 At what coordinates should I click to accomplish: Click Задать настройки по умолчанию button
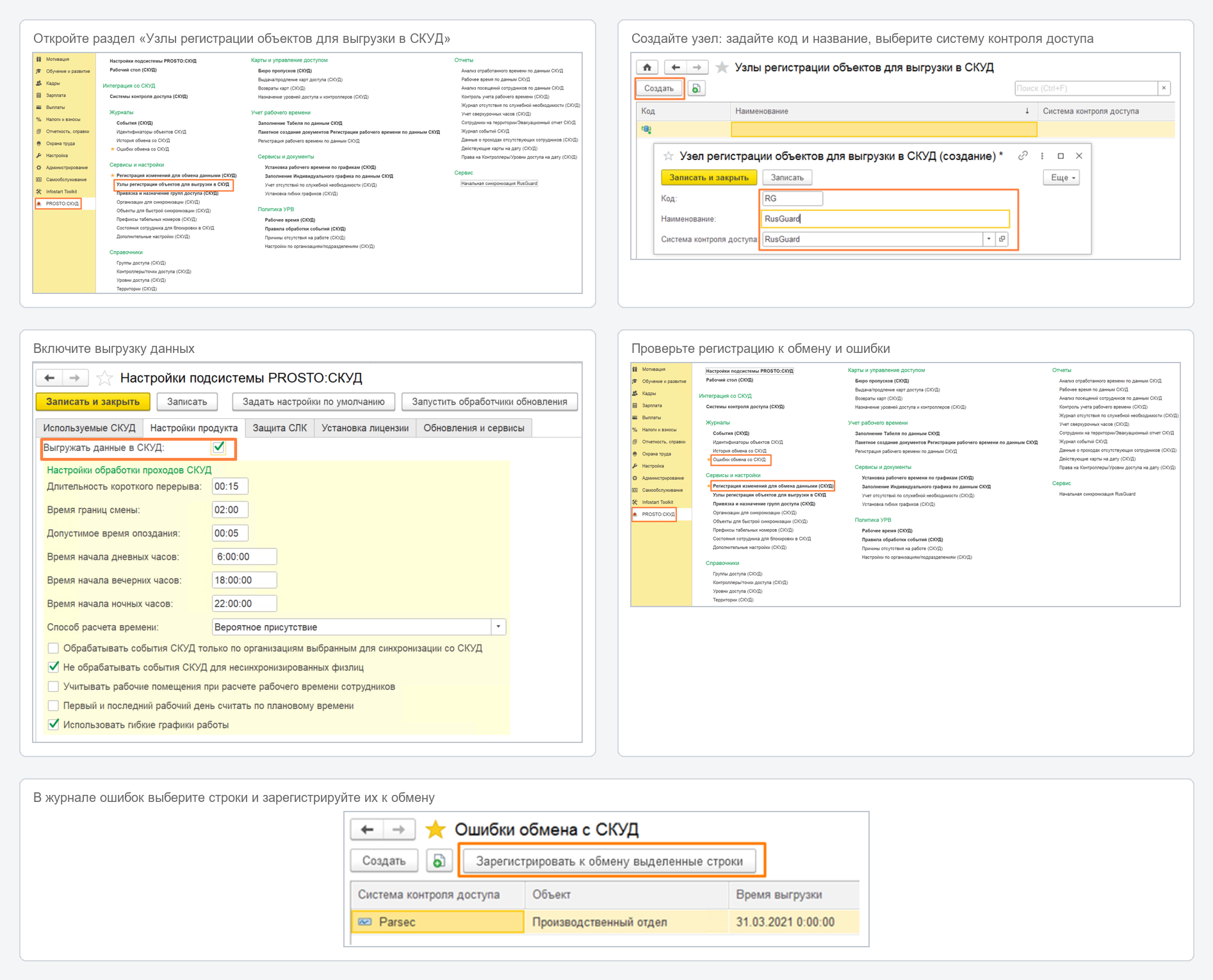click(313, 402)
